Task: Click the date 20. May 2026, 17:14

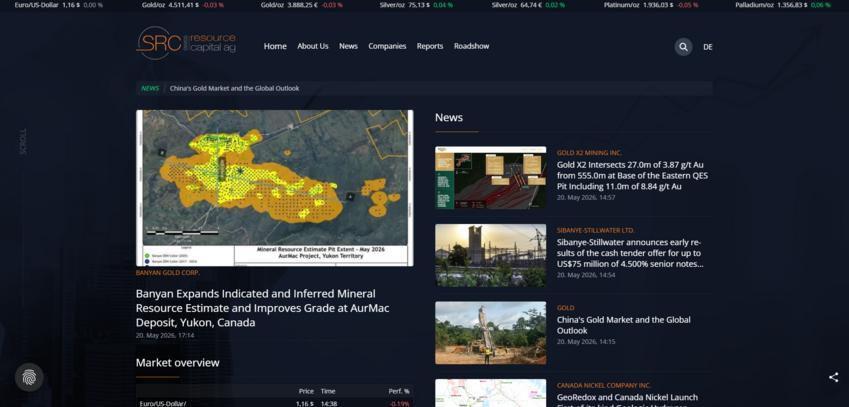Action: 165,336
